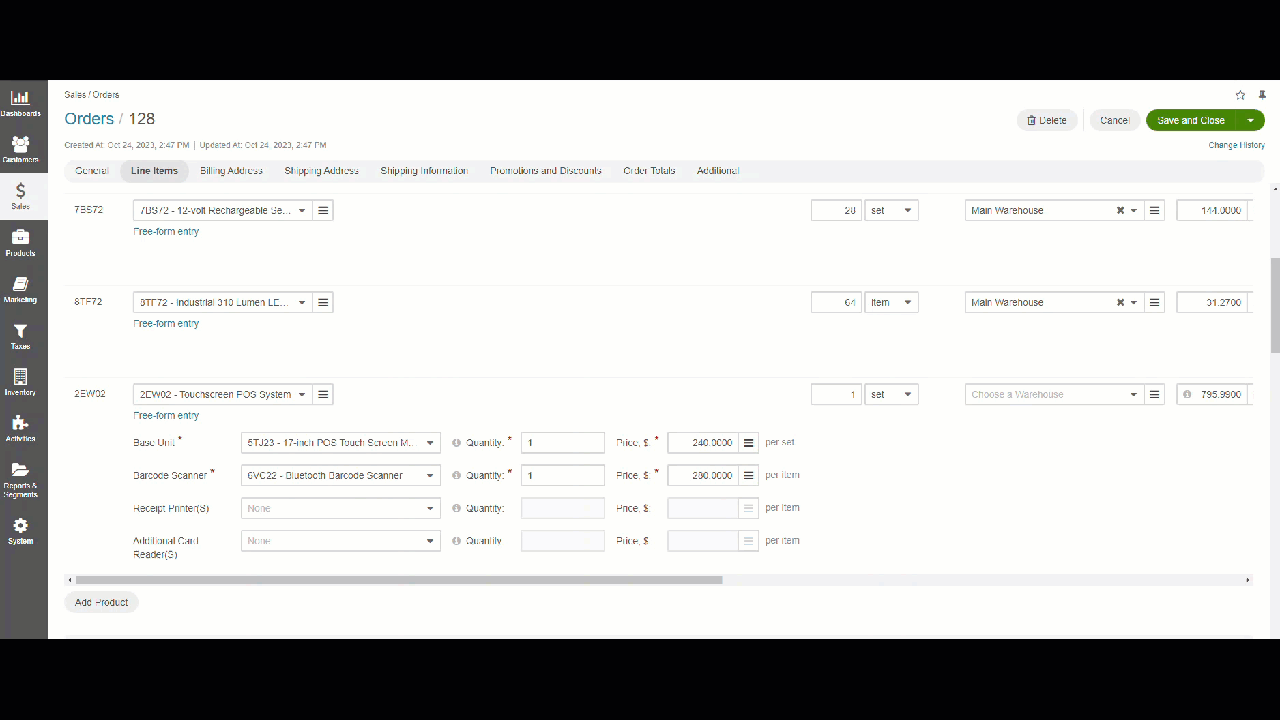The image size is (1280, 720).
Task: Click Free-form entry under the 8TF72 product
Action: pyautogui.click(x=166, y=323)
